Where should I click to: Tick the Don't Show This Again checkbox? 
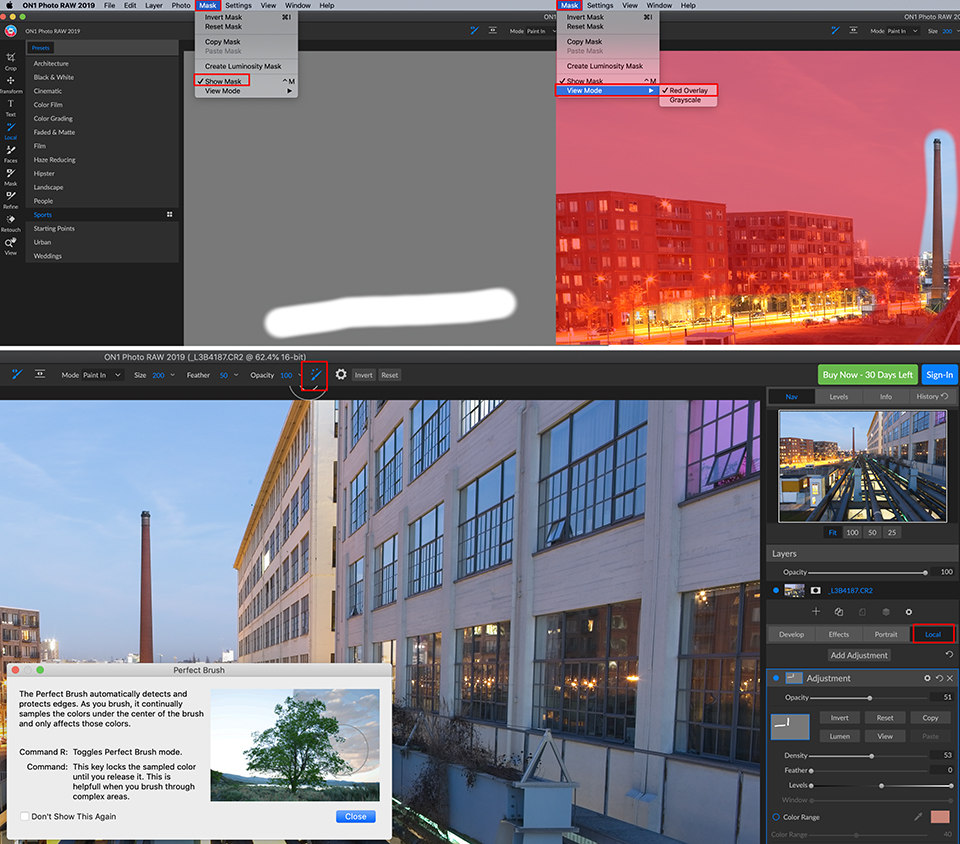(24, 816)
